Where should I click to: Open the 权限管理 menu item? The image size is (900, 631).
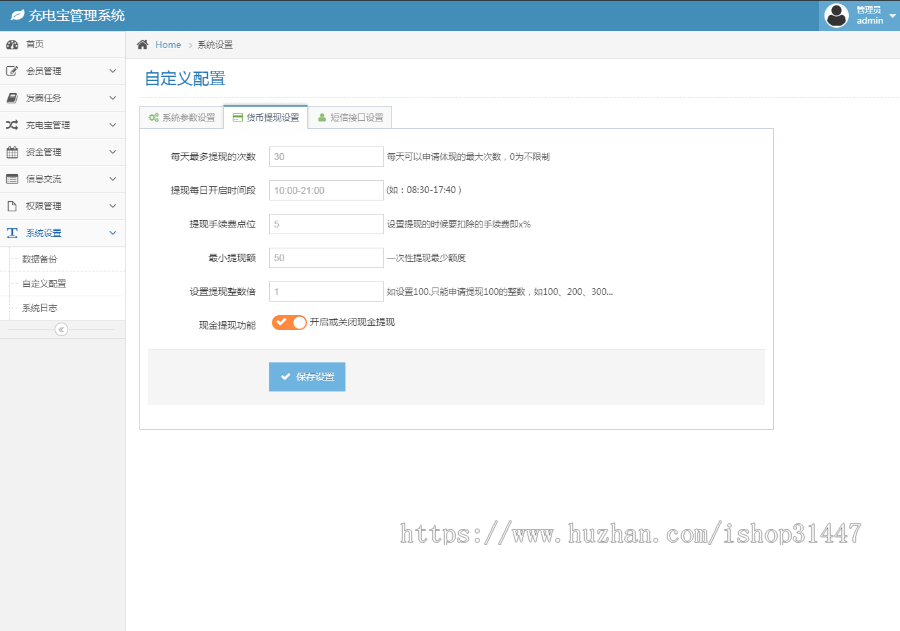pos(63,206)
